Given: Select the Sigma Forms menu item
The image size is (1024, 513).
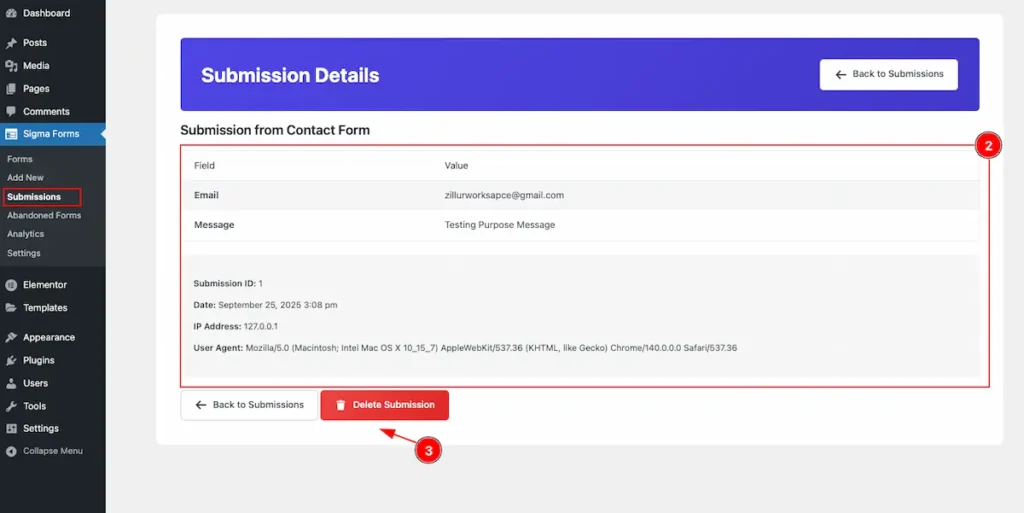Looking at the screenshot, I should pos(52,134).
